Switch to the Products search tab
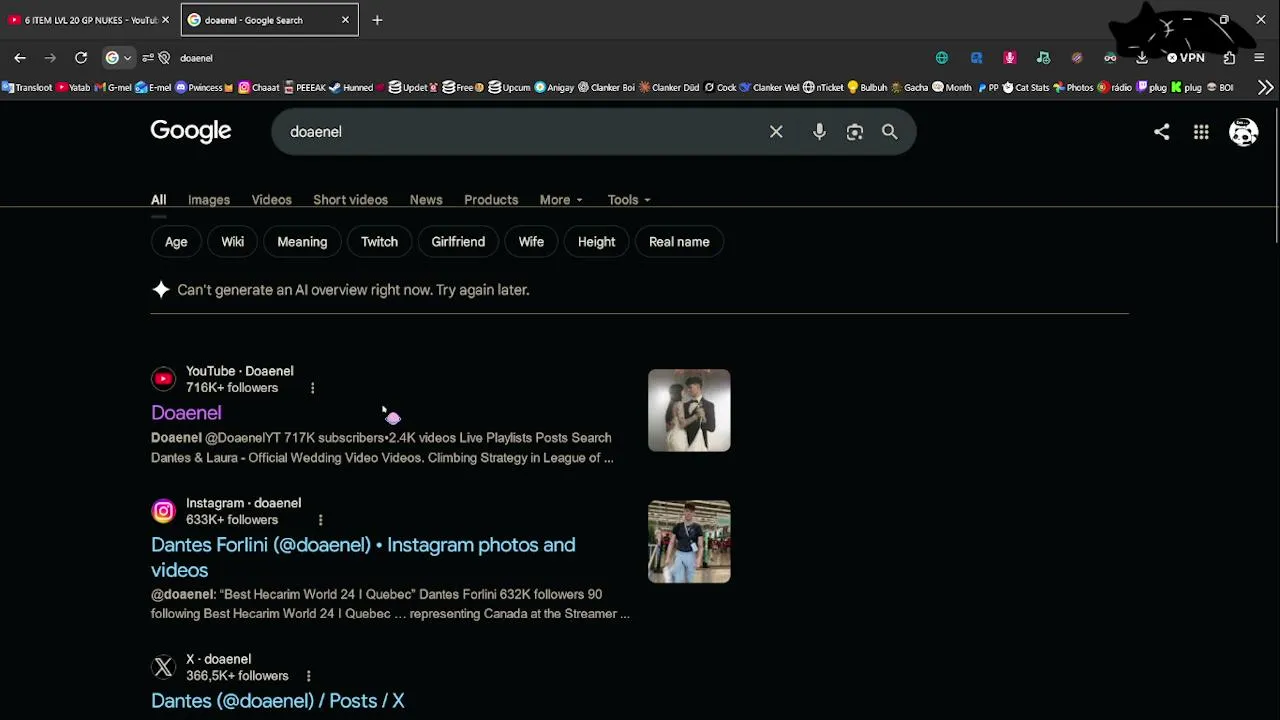The image size is (1280, 720). (x=491, y=200)
